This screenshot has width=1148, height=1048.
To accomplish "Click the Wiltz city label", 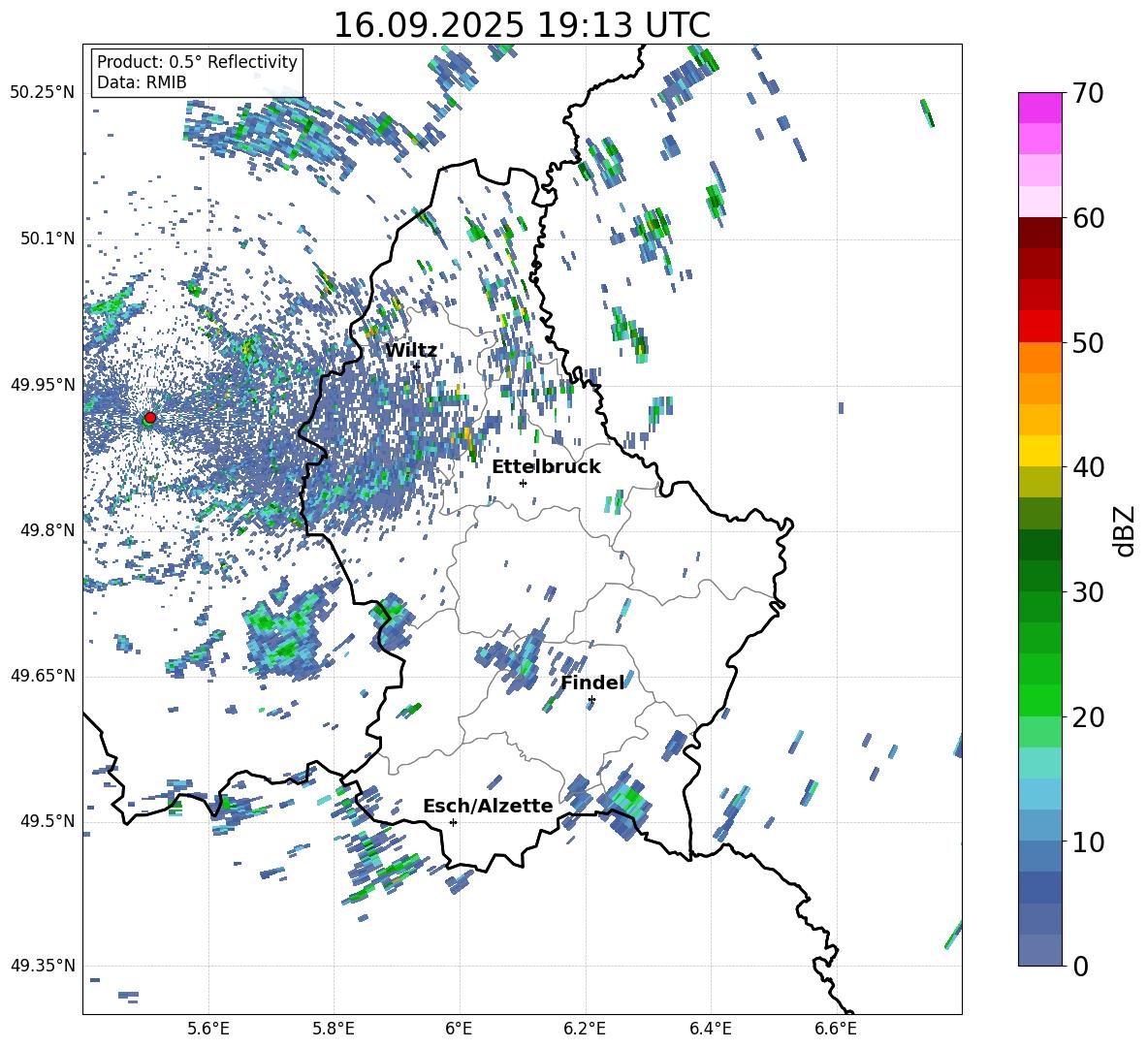I will tap(411, 351).
